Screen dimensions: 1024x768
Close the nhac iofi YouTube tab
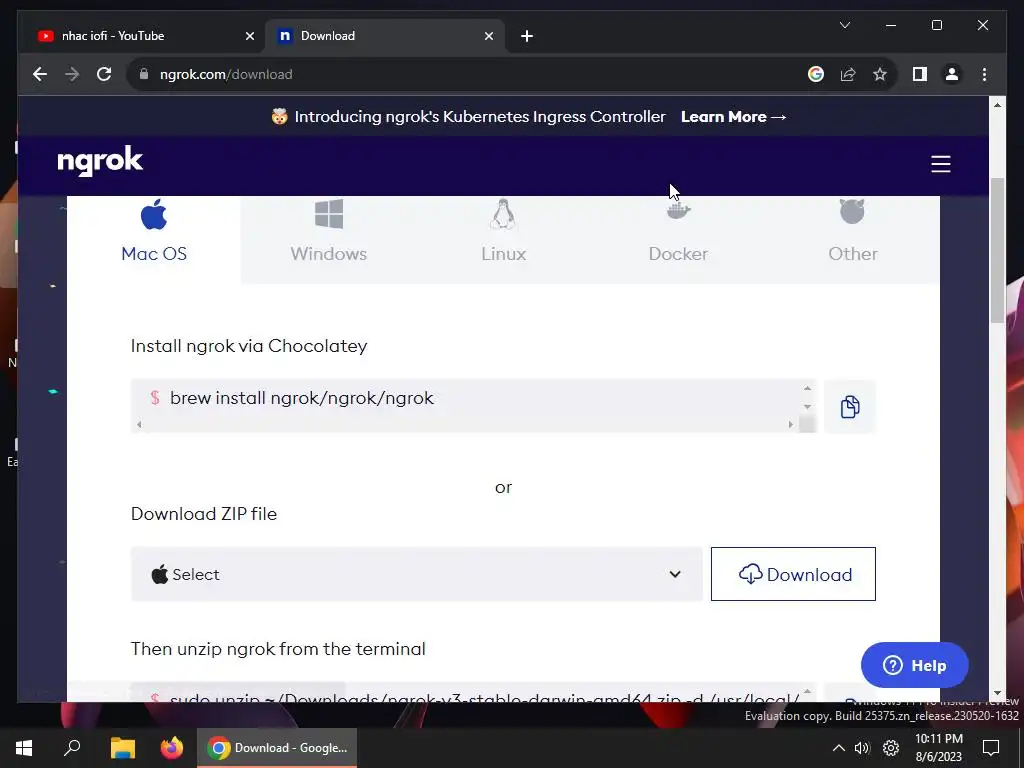pos(249,36)
